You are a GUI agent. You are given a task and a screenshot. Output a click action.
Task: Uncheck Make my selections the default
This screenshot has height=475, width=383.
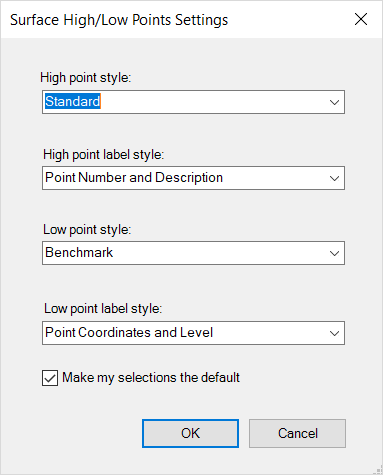50,378
